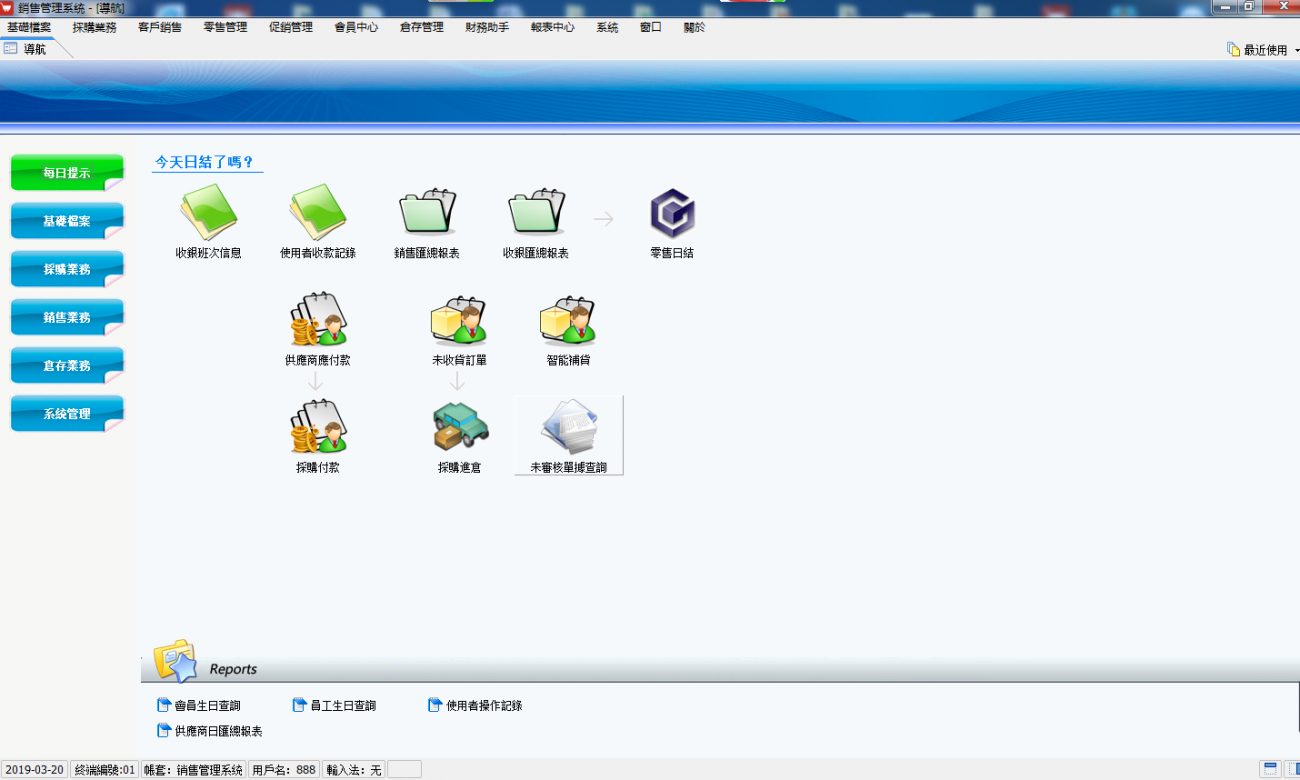Click the date 2019-03-20 in status bar
This screenshot has width=1300, height=780.
(35, 770)
